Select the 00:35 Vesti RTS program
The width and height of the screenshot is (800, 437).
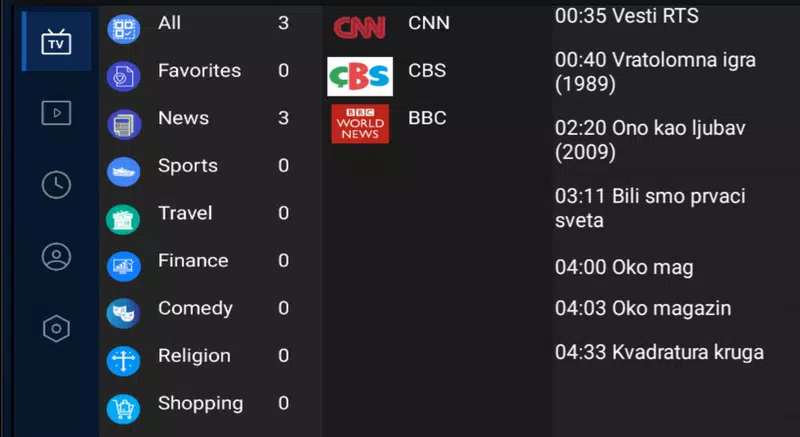[627, 16]
